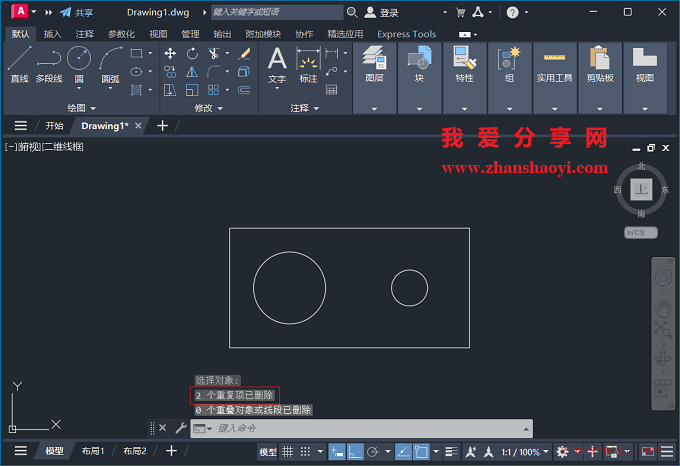
Task: Open the Manage (管理) ribbon tab
Action: pos(190,34)
